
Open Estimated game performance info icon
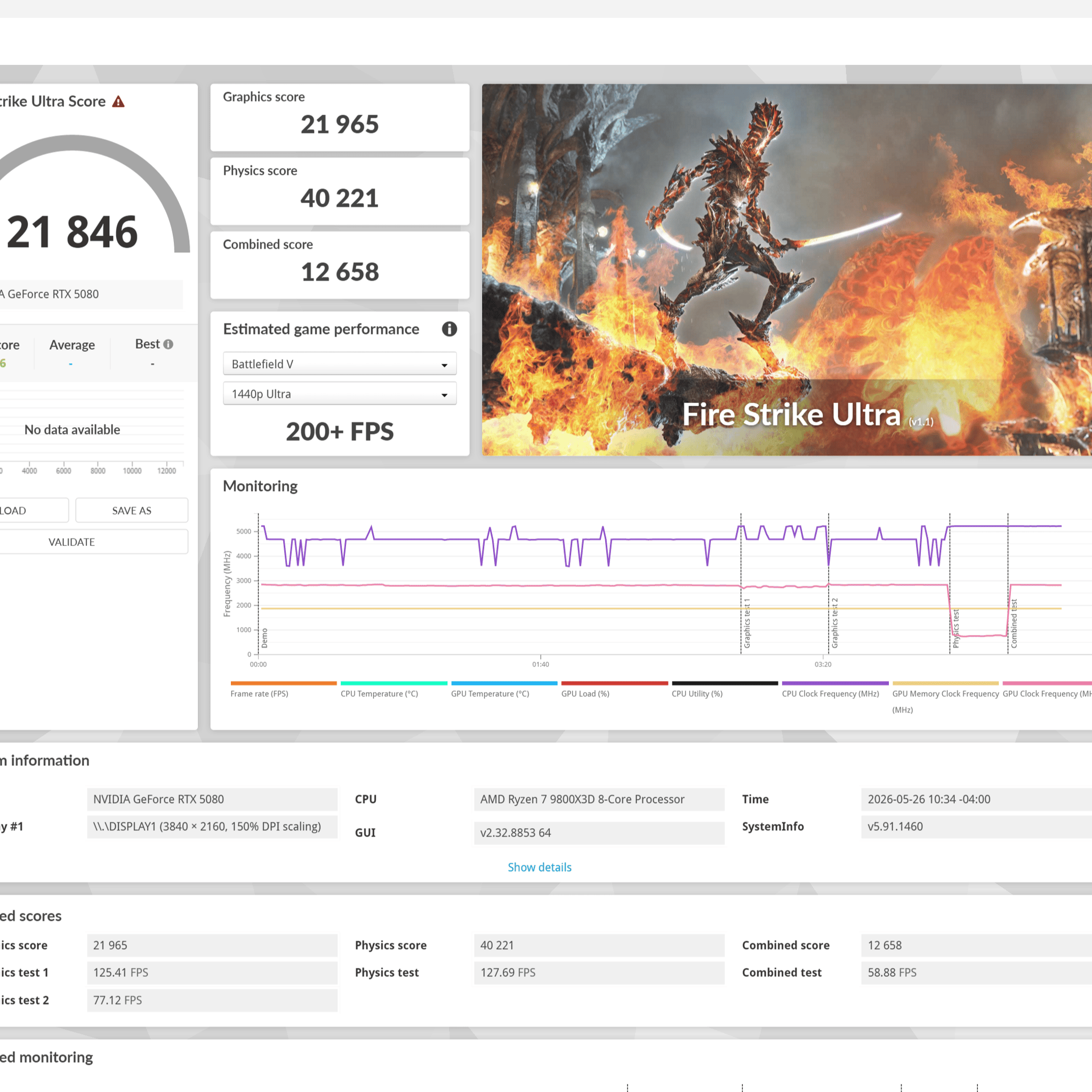click(x=449, y=329)
